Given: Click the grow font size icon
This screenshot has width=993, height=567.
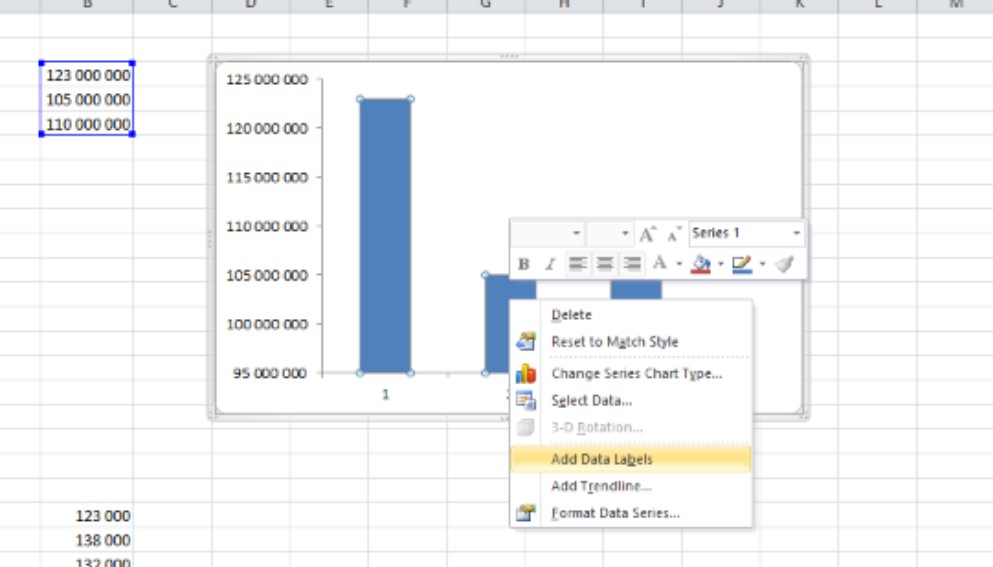Looking at the screenshot, I should (648, 234).
